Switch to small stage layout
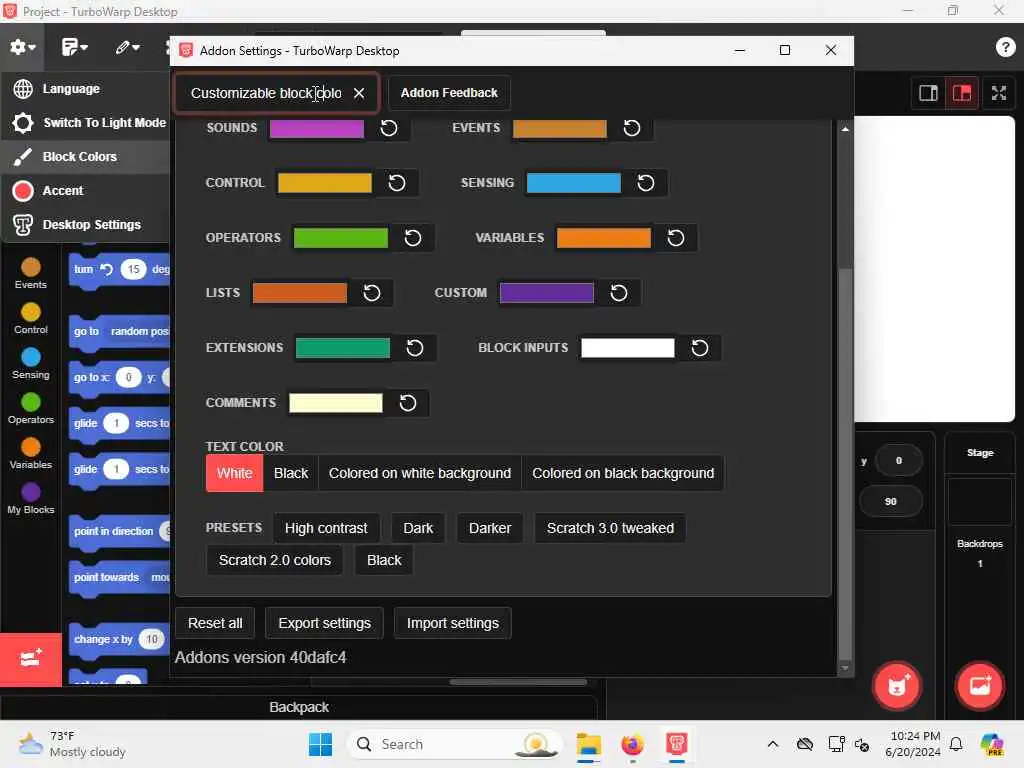 click(928, 93)
